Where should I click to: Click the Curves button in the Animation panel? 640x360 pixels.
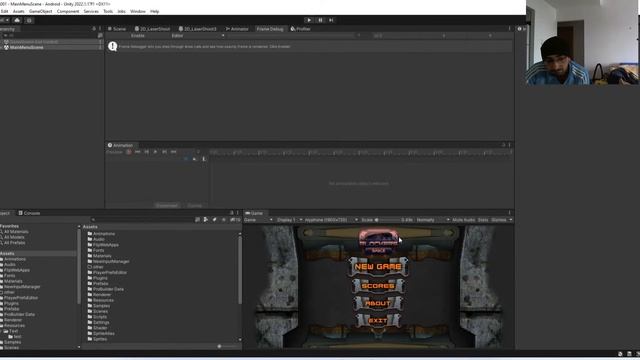[195, 205]
